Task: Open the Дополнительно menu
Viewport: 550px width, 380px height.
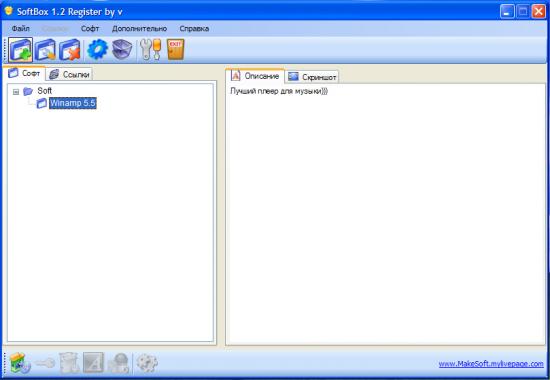Action: [x=139, y=29]
